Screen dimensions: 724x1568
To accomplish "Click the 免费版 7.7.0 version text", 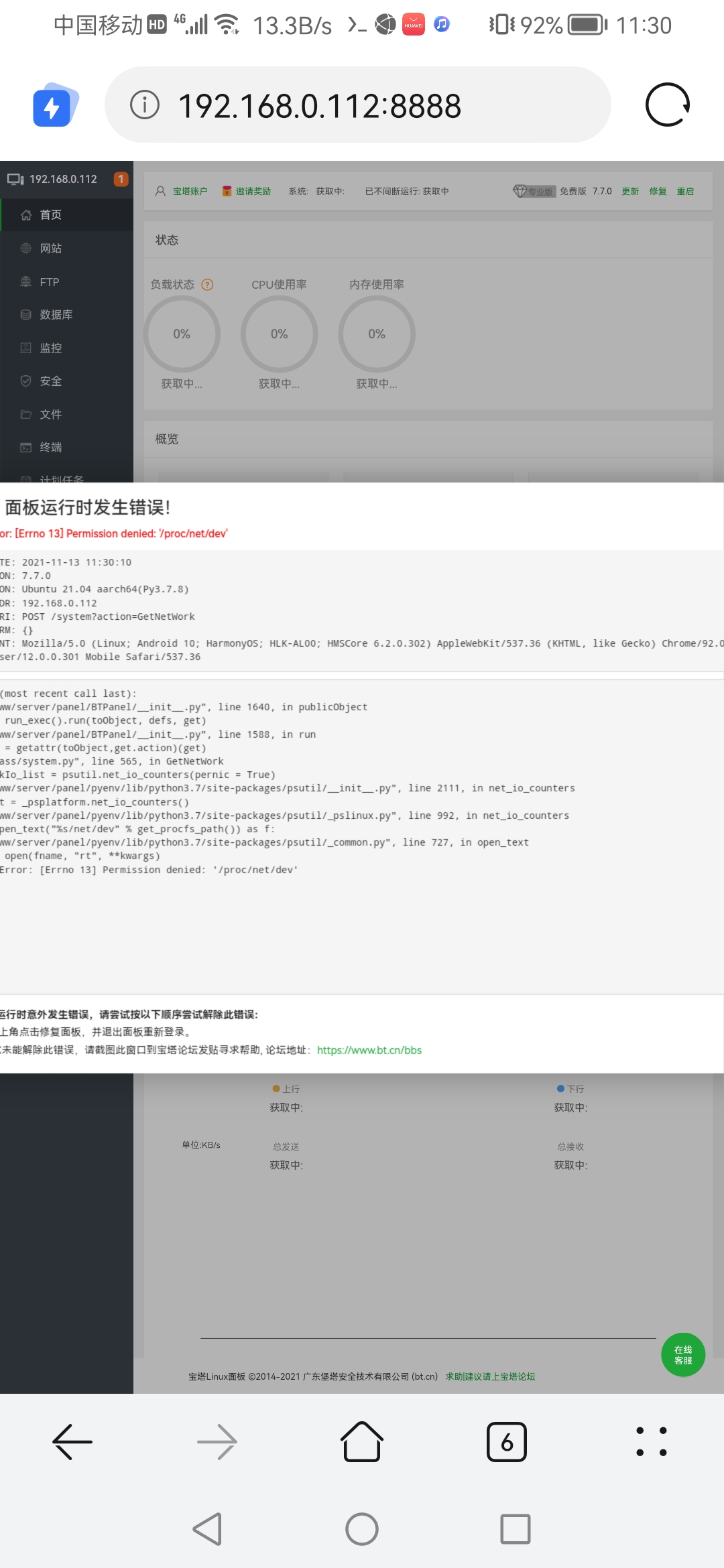I will tap(586, 192).
